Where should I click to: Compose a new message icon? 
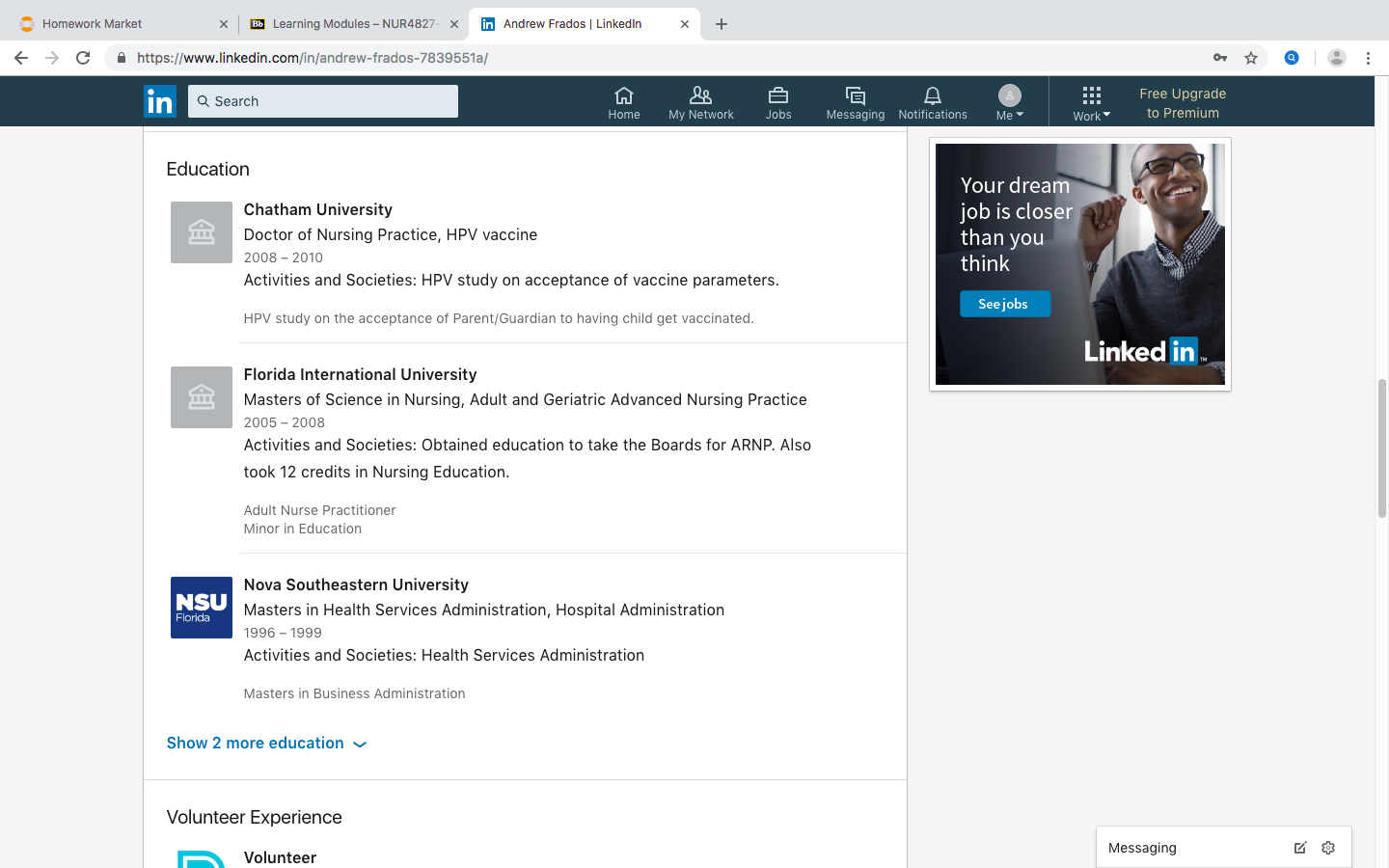1300,848
